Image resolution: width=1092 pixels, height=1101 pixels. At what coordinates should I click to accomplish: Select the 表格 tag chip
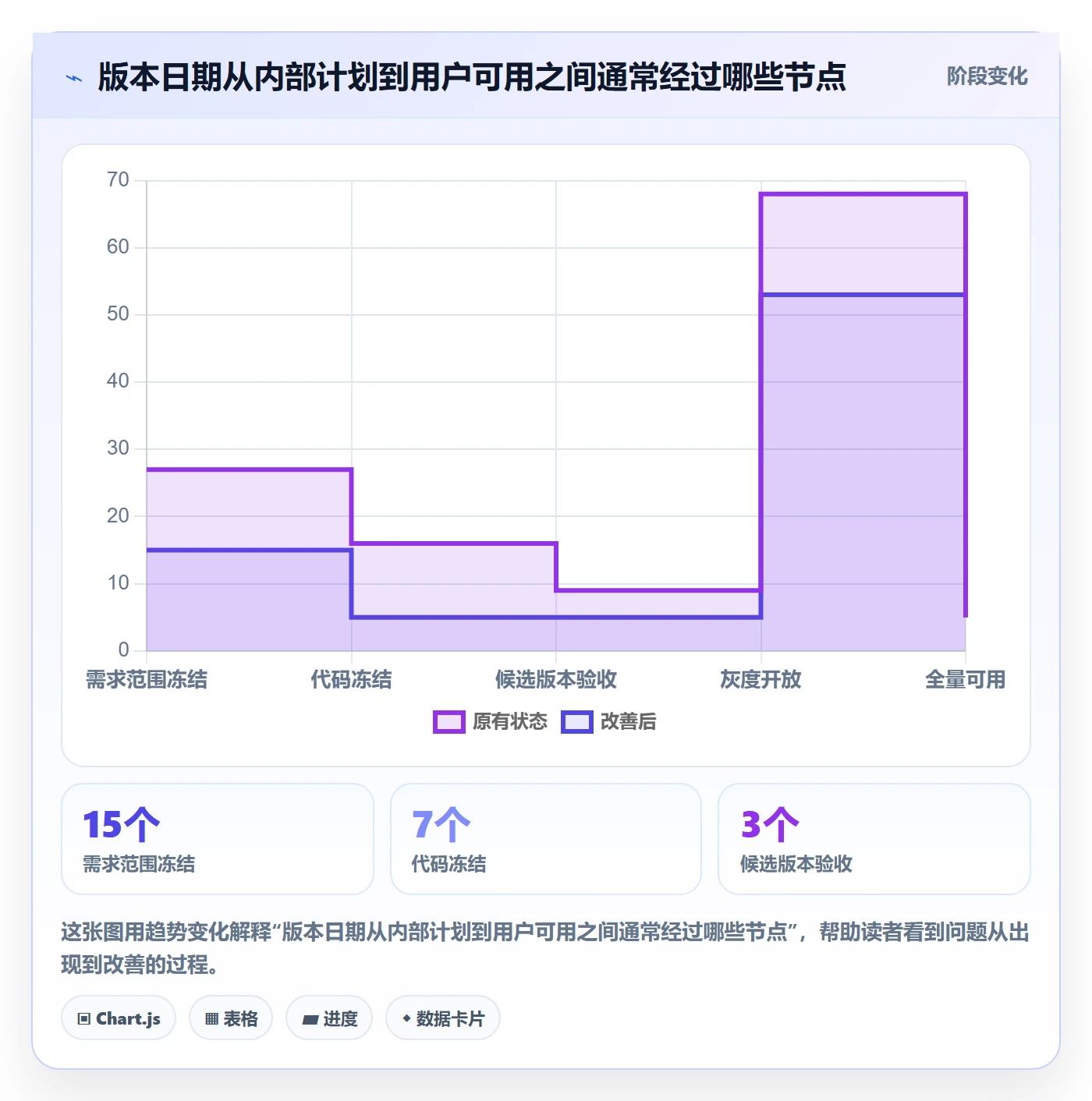[231, 1018]
